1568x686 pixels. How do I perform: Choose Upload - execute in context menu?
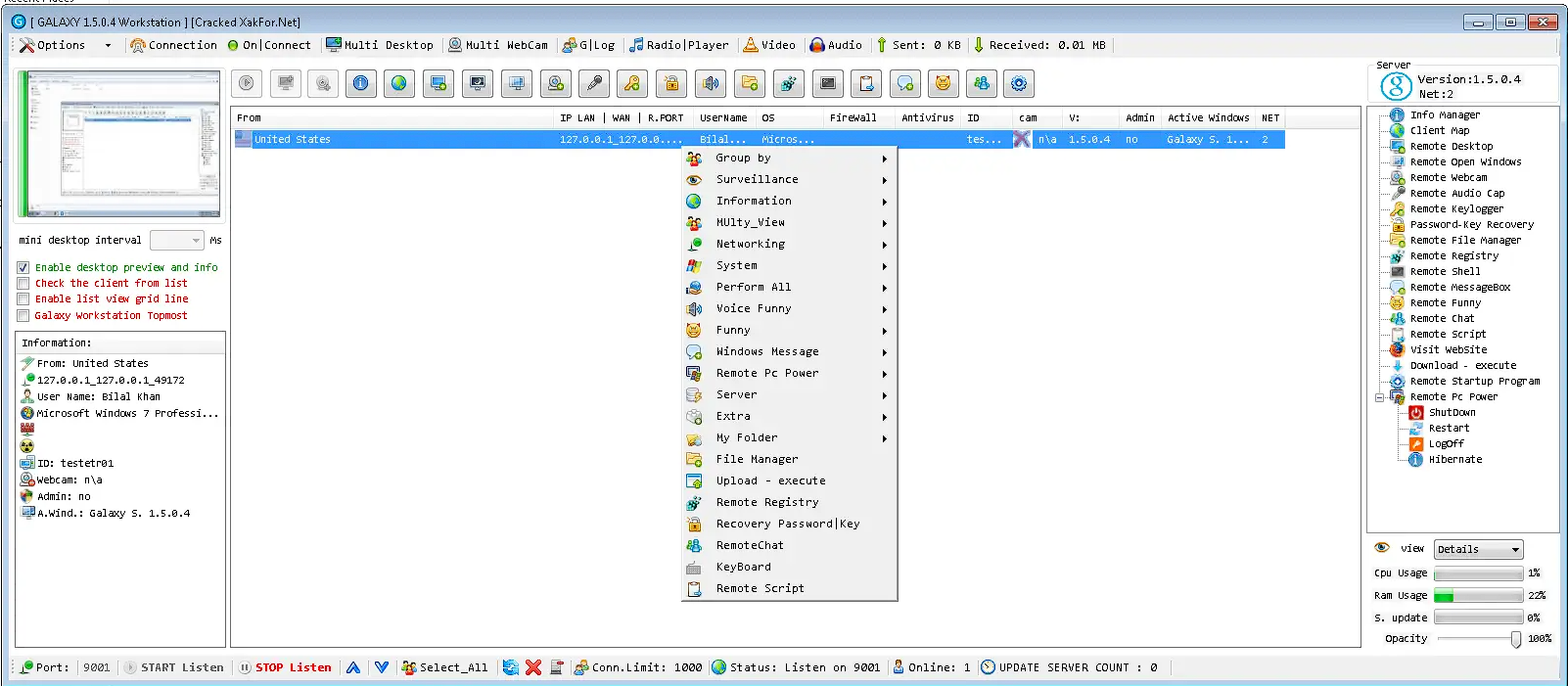pos(789,480)
